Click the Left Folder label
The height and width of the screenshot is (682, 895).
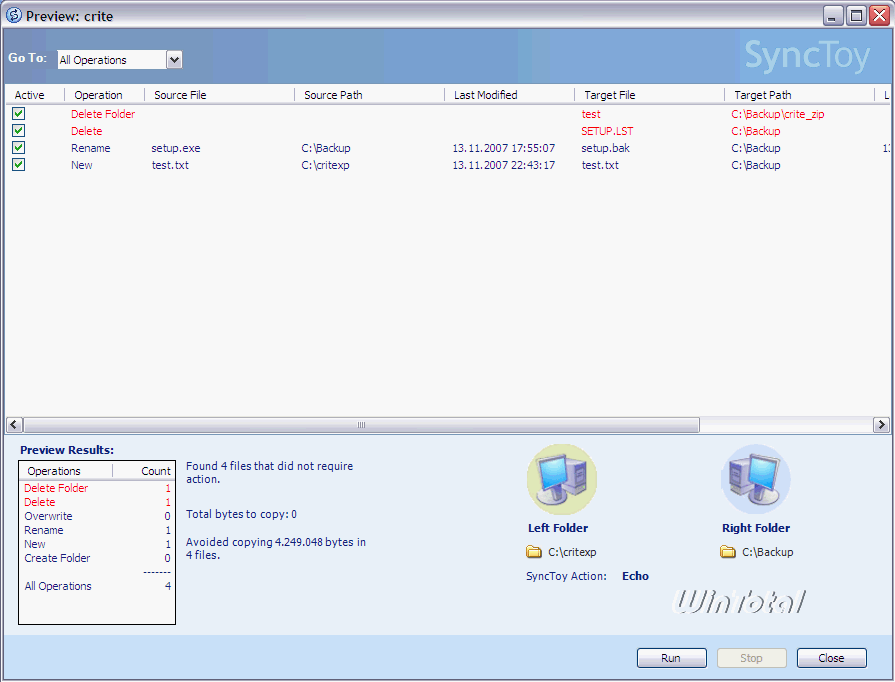pyautogui.click(x=558, y=528)
